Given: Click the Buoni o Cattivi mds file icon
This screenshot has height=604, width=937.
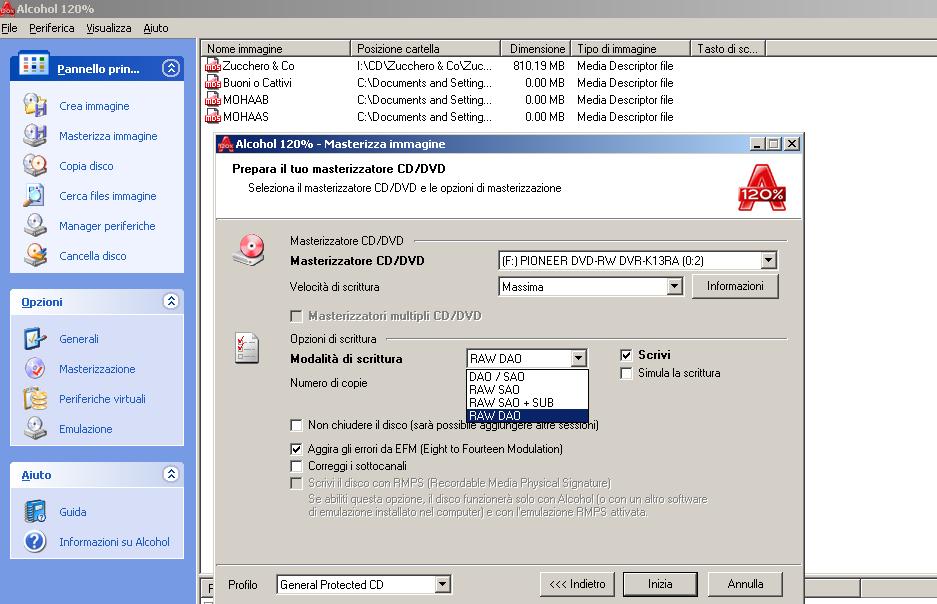Looking at the screenshot, I should pos(213,82).
